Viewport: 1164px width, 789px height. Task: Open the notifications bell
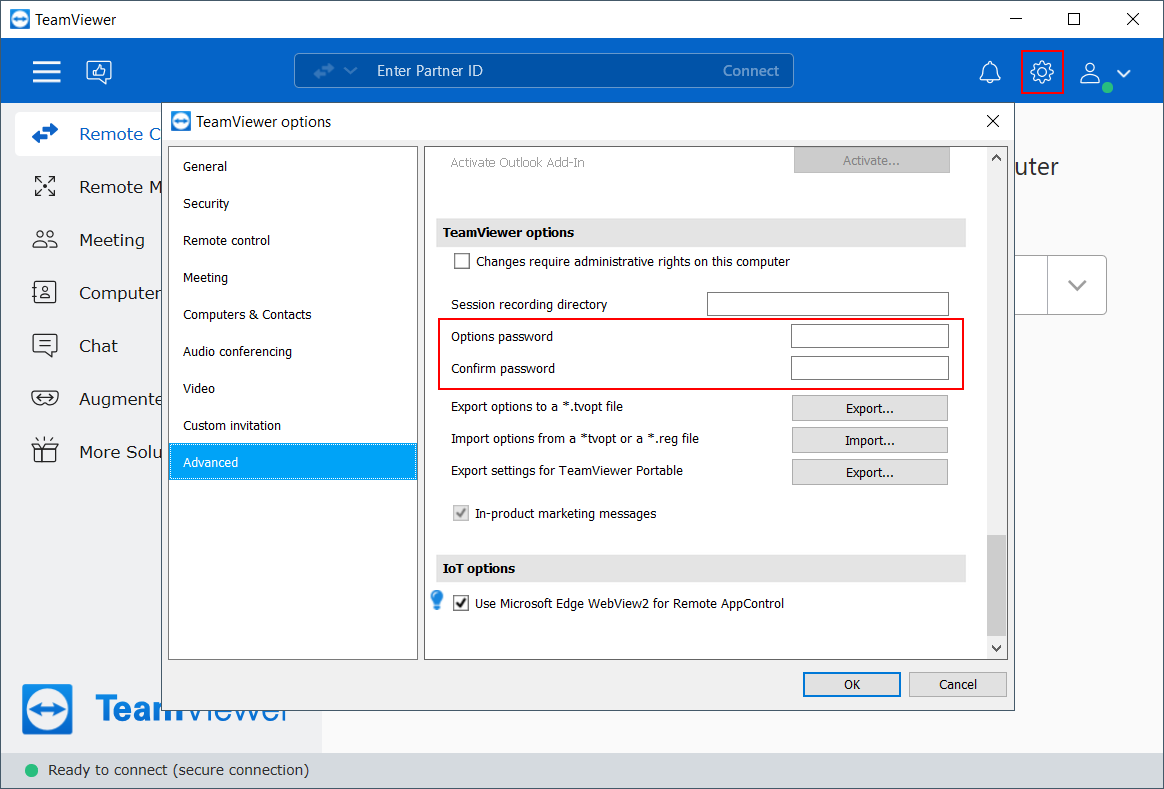pyautogui.click(x=989, y=72)
